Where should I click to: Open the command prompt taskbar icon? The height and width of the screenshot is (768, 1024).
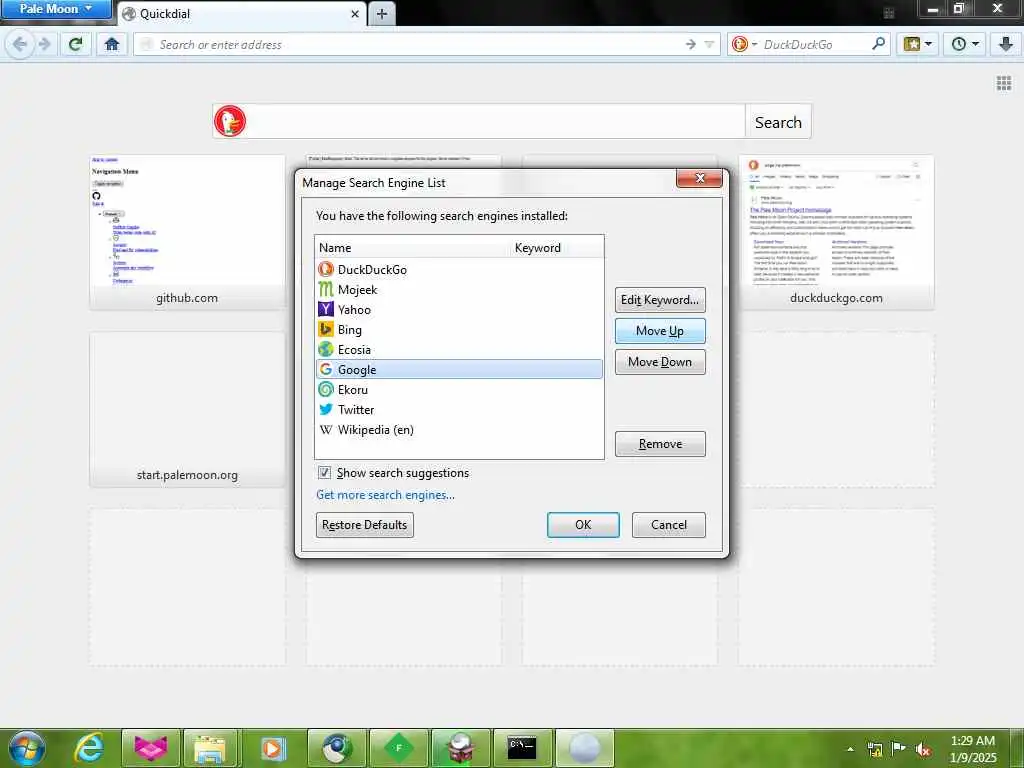pos(522,748)
